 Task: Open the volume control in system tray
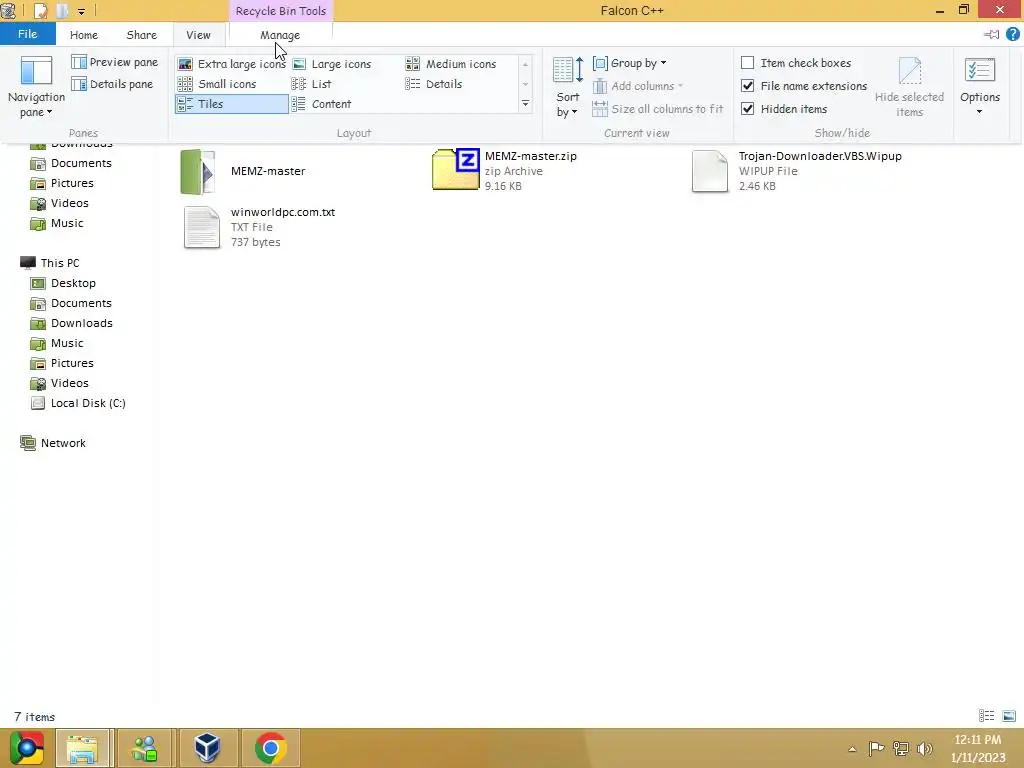[x=925, y=749]
